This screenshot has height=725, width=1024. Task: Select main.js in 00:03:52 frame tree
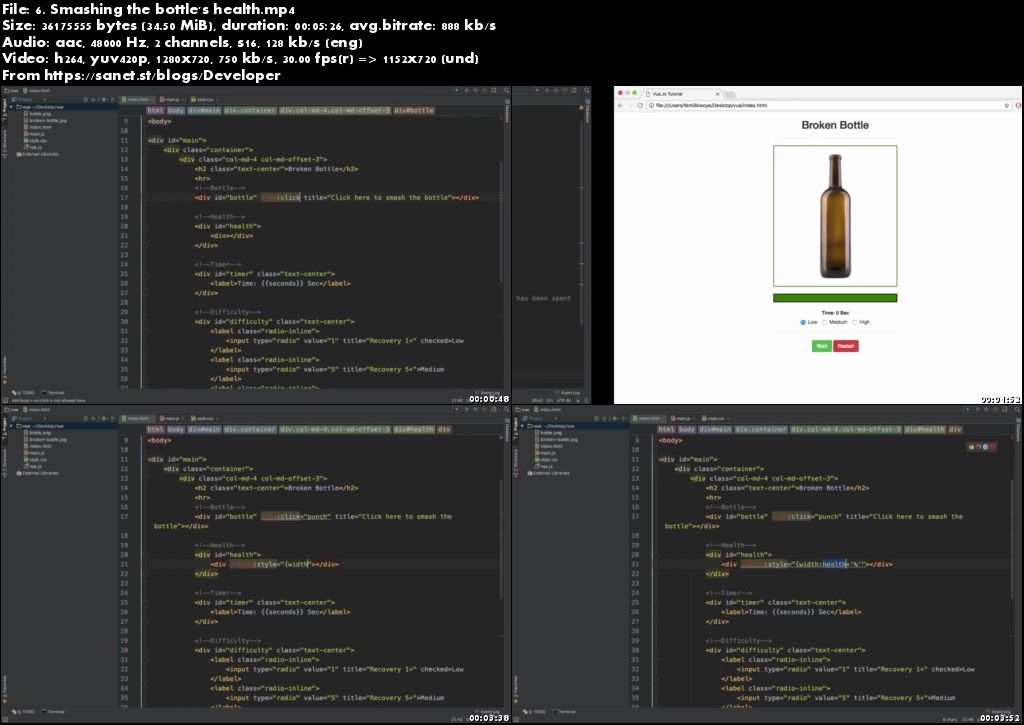547,453
